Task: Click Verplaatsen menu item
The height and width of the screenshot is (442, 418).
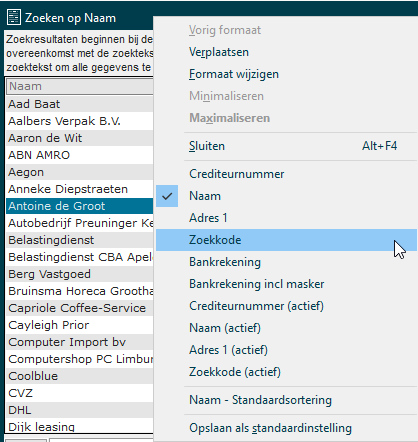Action: click(286, 52)
